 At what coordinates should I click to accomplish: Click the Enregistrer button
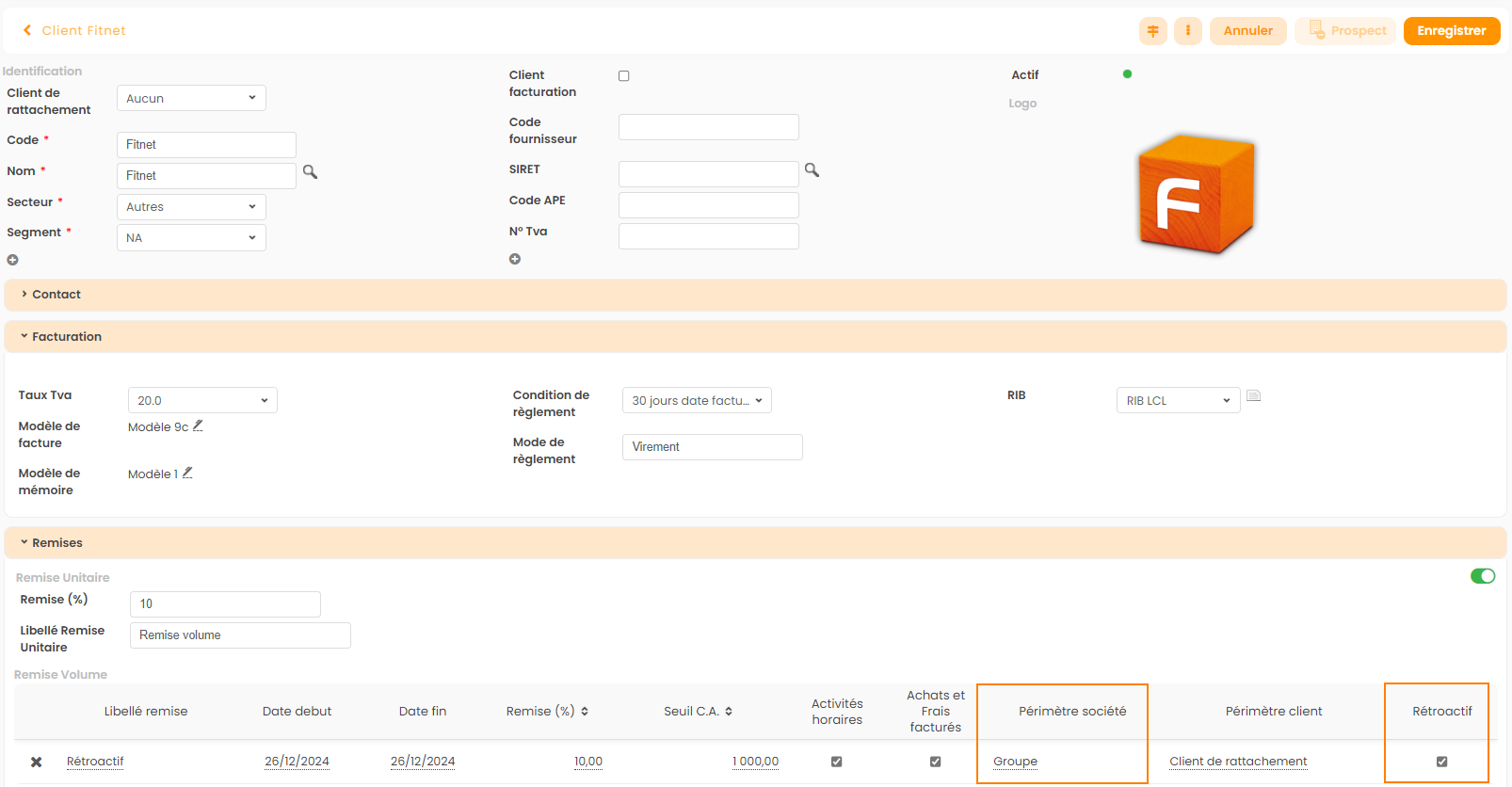pos(1451,31)
